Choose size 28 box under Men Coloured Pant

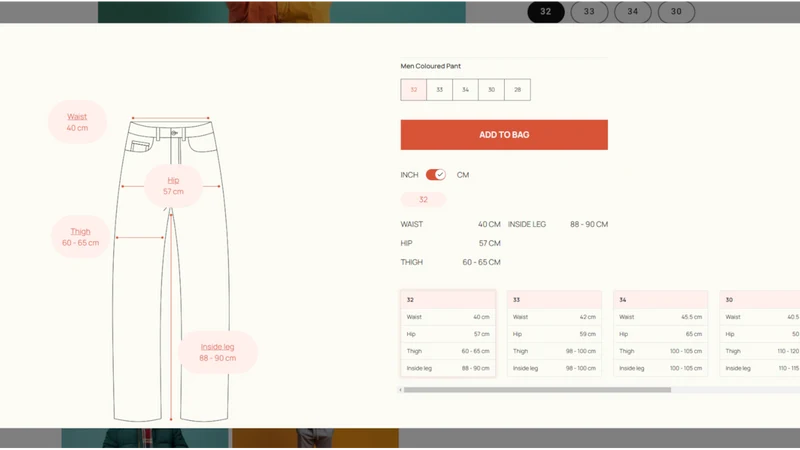click(x=517, y=90)
